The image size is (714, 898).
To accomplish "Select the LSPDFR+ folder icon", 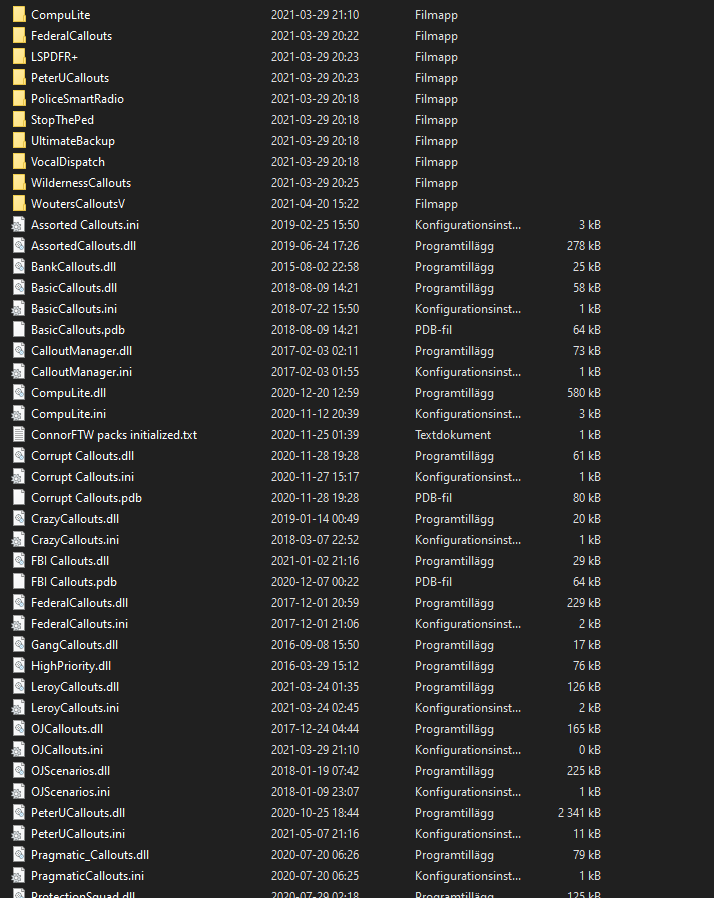I will (x=19, y=57).
